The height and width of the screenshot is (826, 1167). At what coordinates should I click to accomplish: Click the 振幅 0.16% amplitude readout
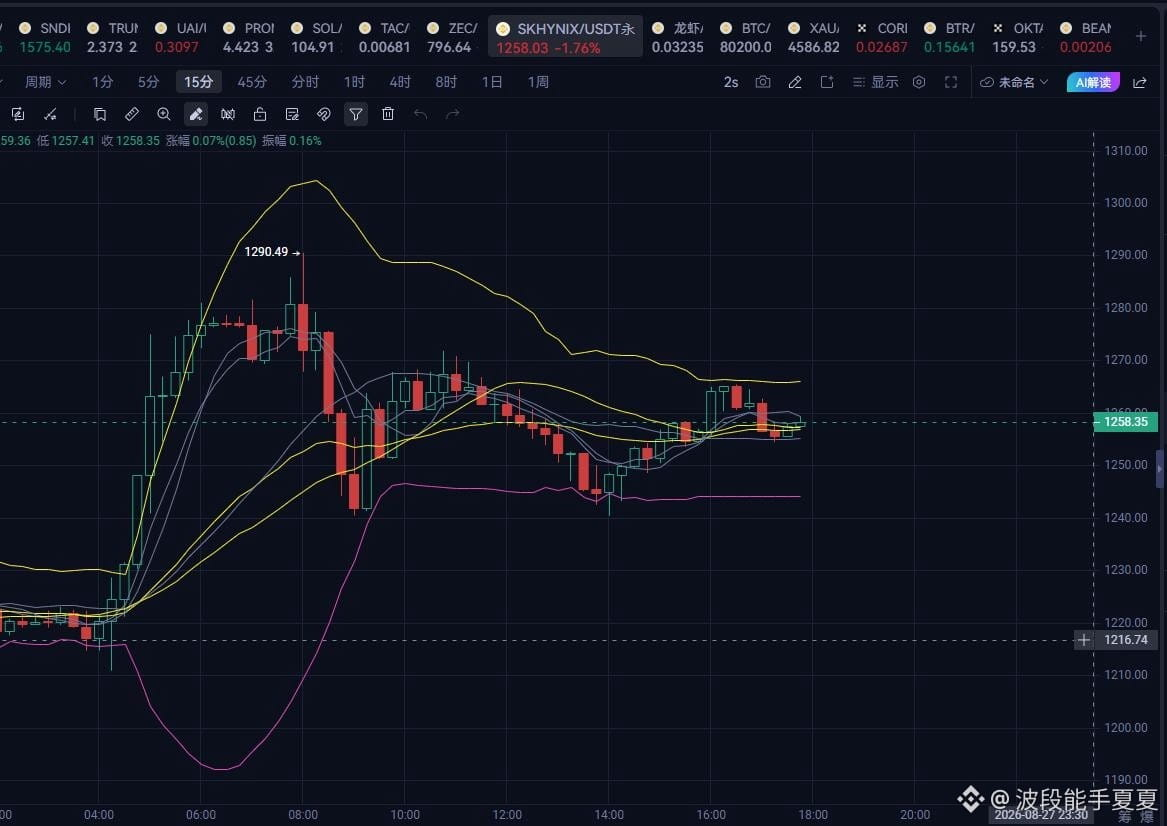point(292,141)
